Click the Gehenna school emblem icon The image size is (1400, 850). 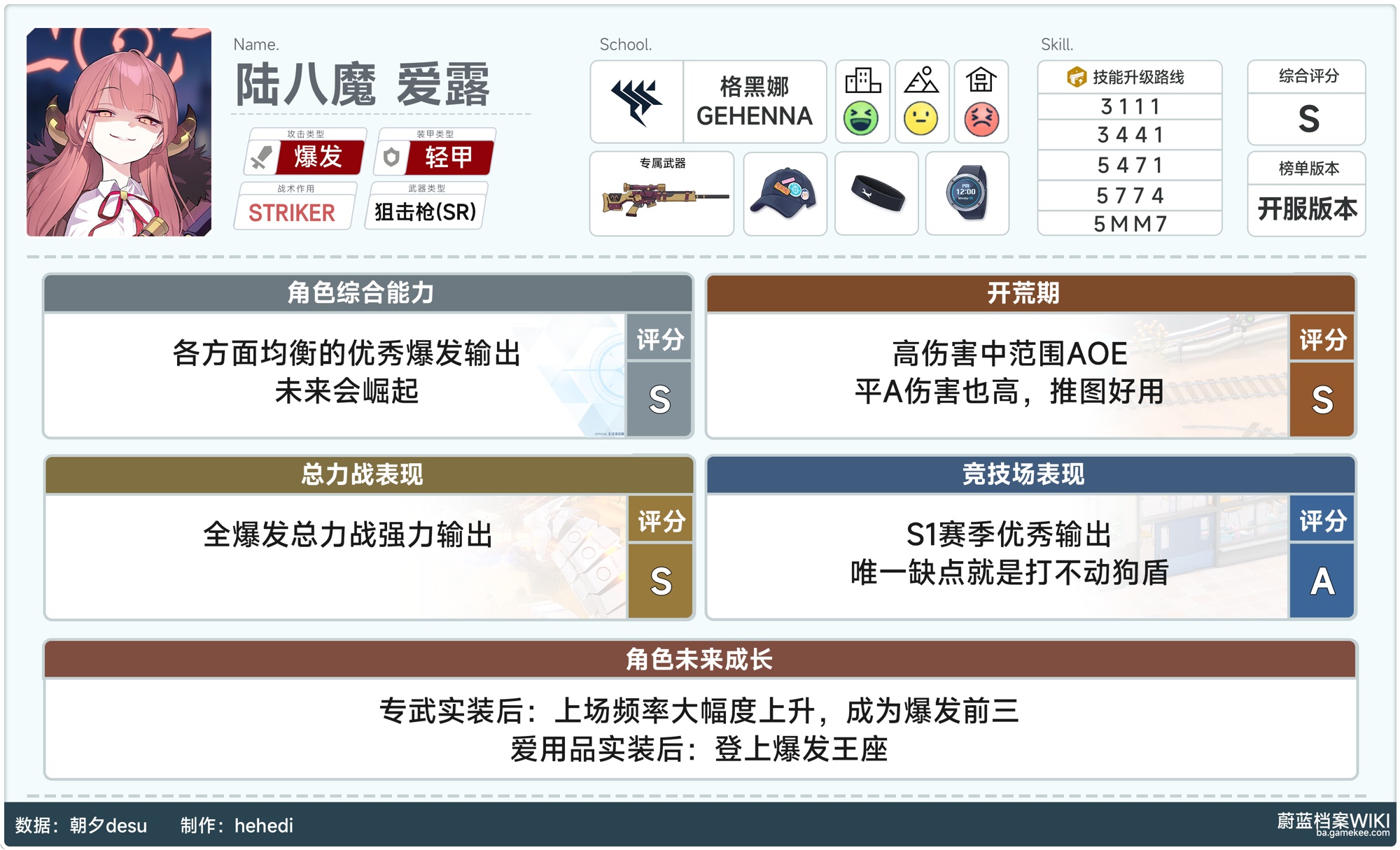[636, 102]
